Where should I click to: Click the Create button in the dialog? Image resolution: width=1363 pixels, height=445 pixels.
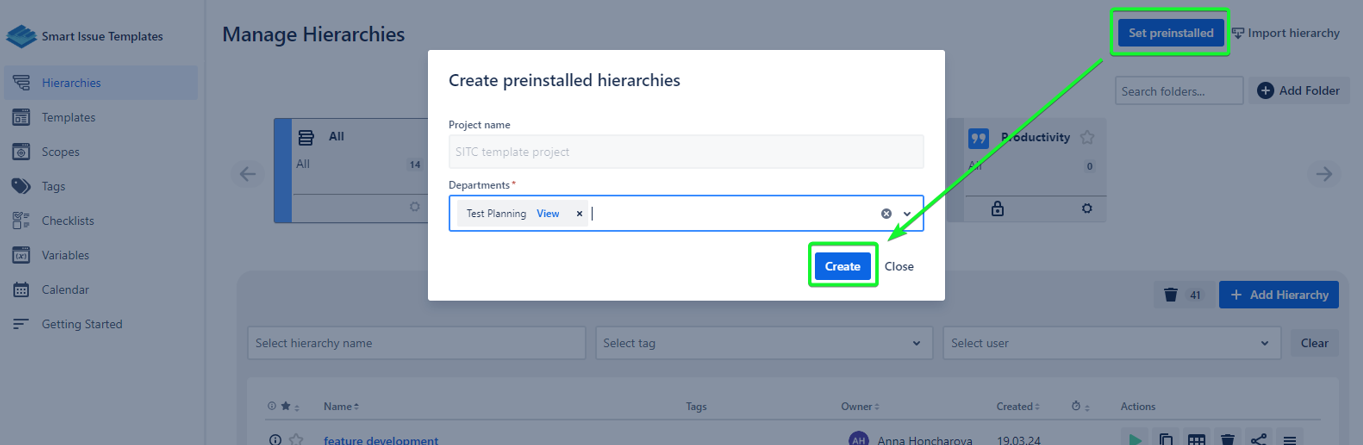(842, 267)
